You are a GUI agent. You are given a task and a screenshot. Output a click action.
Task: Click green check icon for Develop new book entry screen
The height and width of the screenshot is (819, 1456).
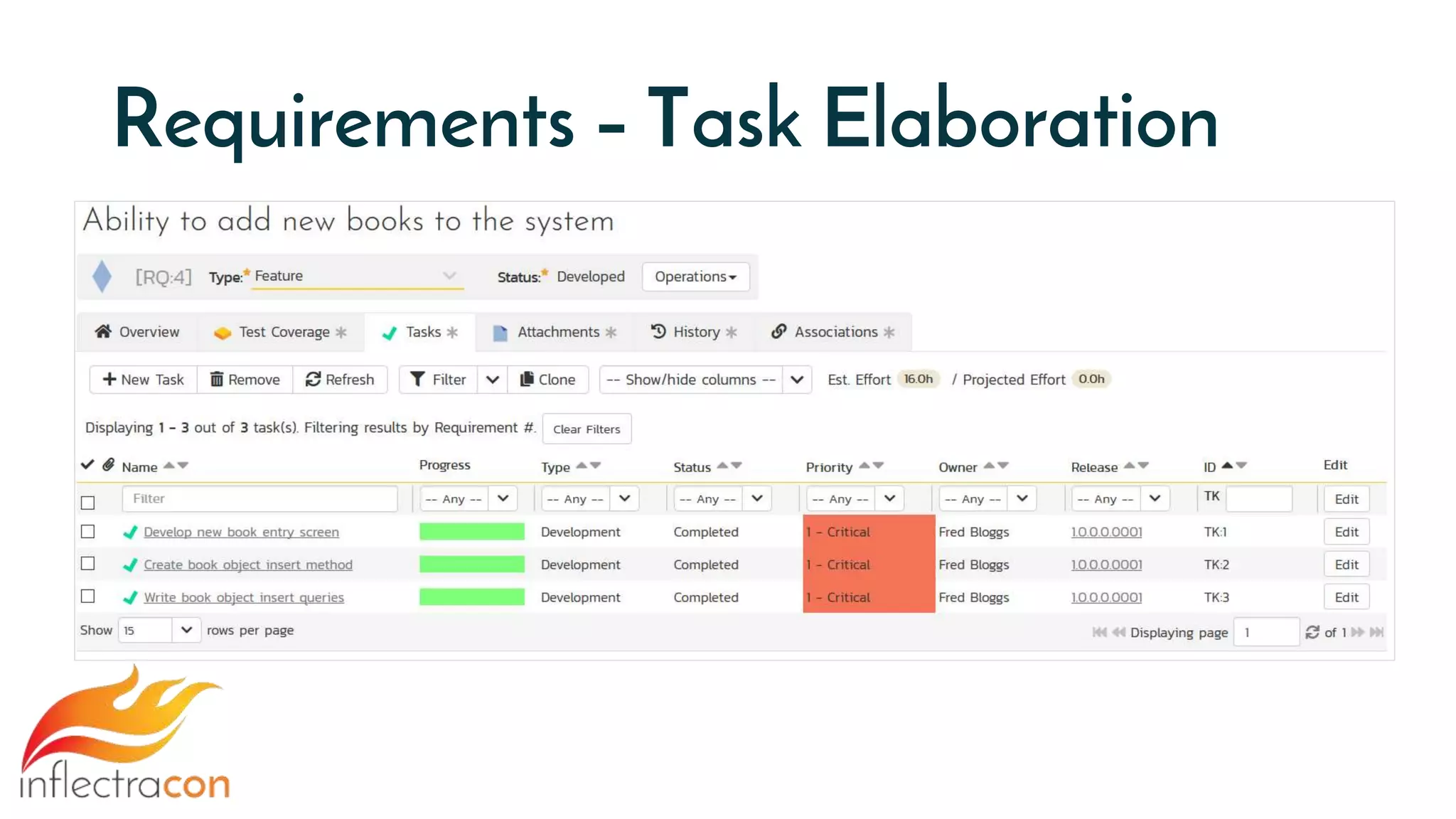(130, 532)
